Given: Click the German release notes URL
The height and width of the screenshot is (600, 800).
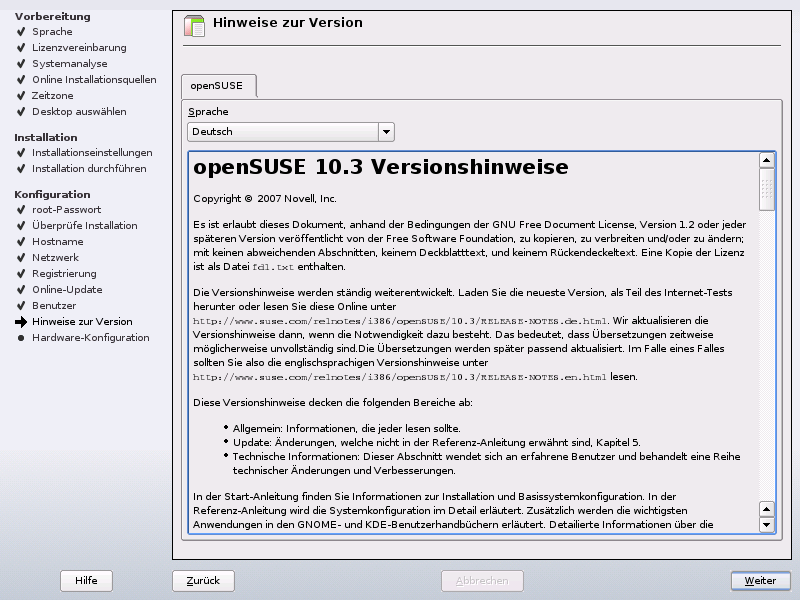Looking at the screenshot, I should tap(400, 321).
